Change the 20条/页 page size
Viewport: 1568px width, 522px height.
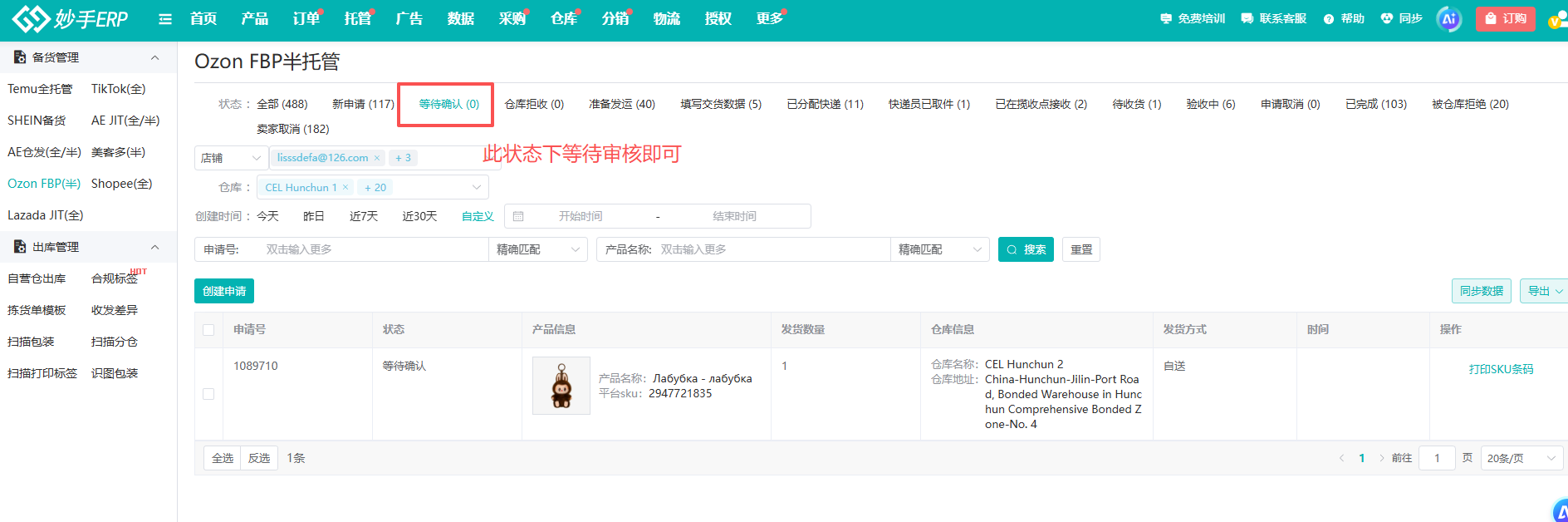point(1522,458)
